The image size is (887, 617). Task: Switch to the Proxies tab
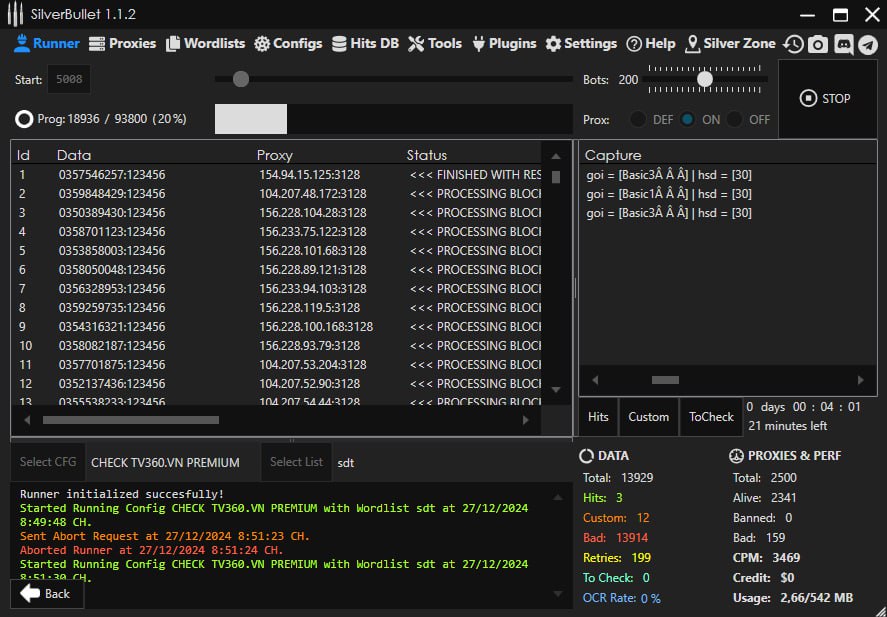(123, 43)
